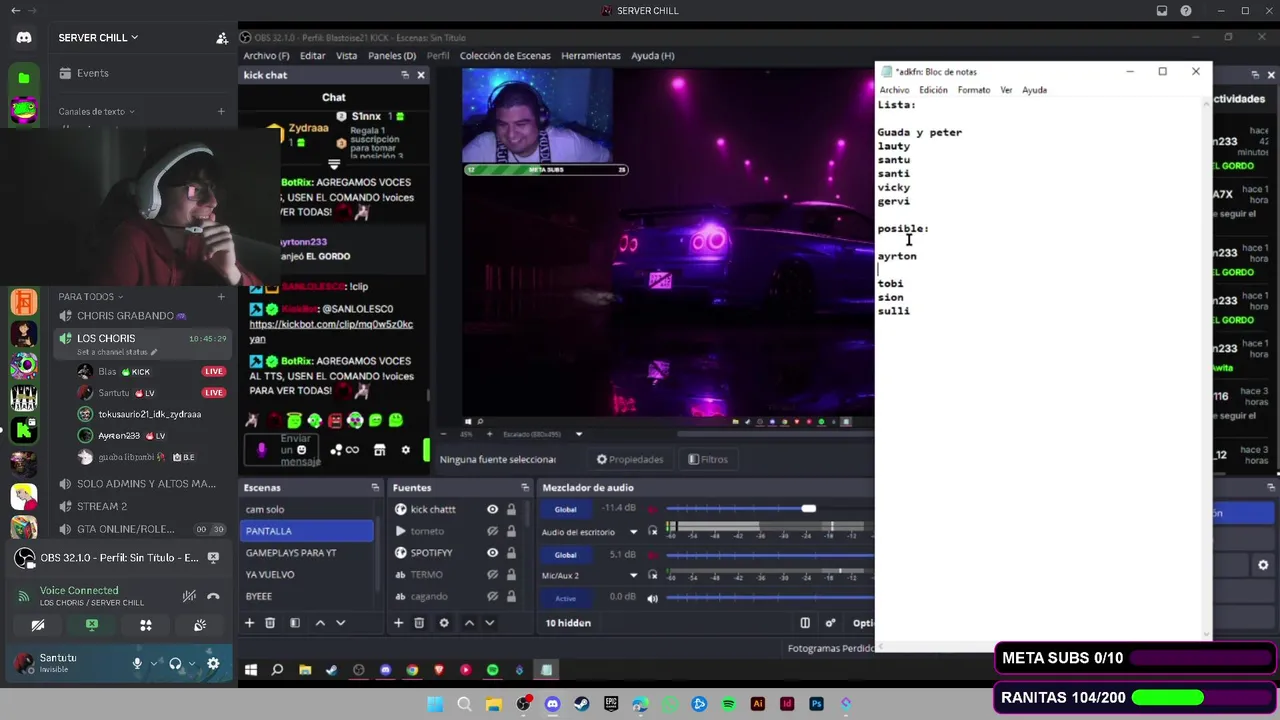Open OBS Herramientas menu
The height and width of the screenshot is (720, 1280).
click(591, 56)
